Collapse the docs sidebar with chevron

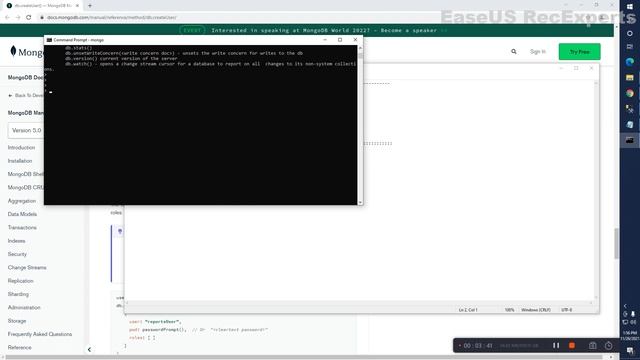[89, 349]
